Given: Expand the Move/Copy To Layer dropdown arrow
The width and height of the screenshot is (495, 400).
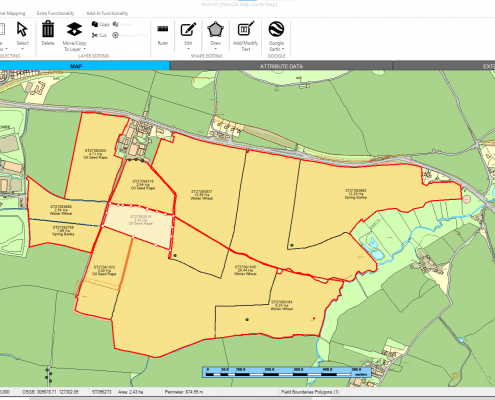Looking at the screenshot, I should [x=84, y=49].
